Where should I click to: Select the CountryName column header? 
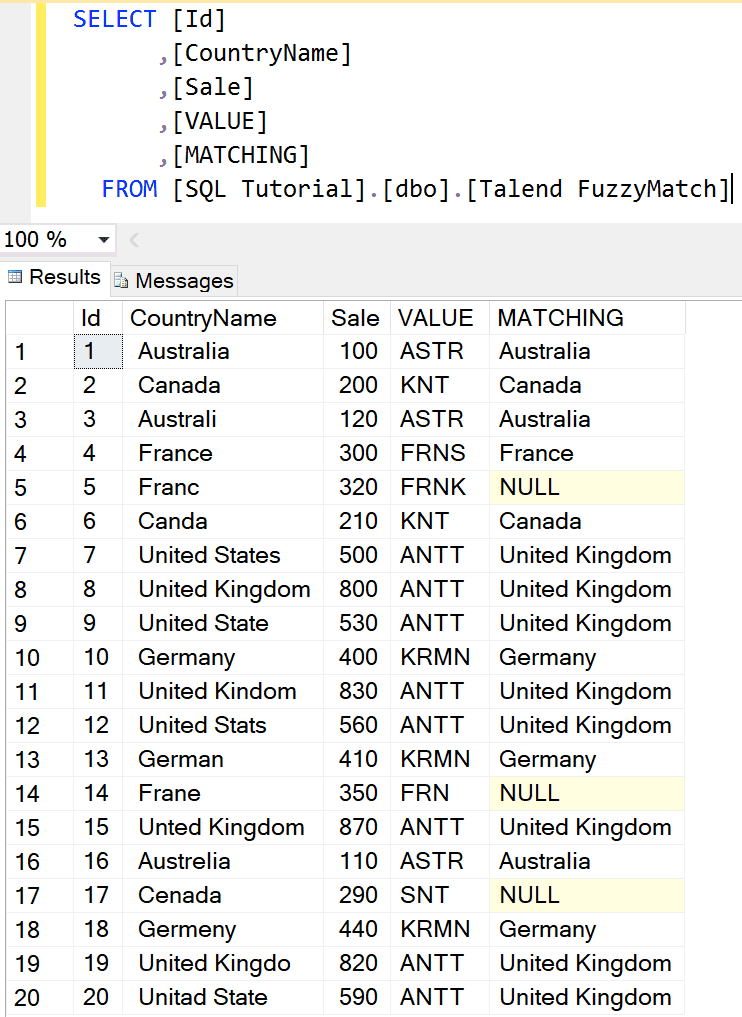click(203, 318)
